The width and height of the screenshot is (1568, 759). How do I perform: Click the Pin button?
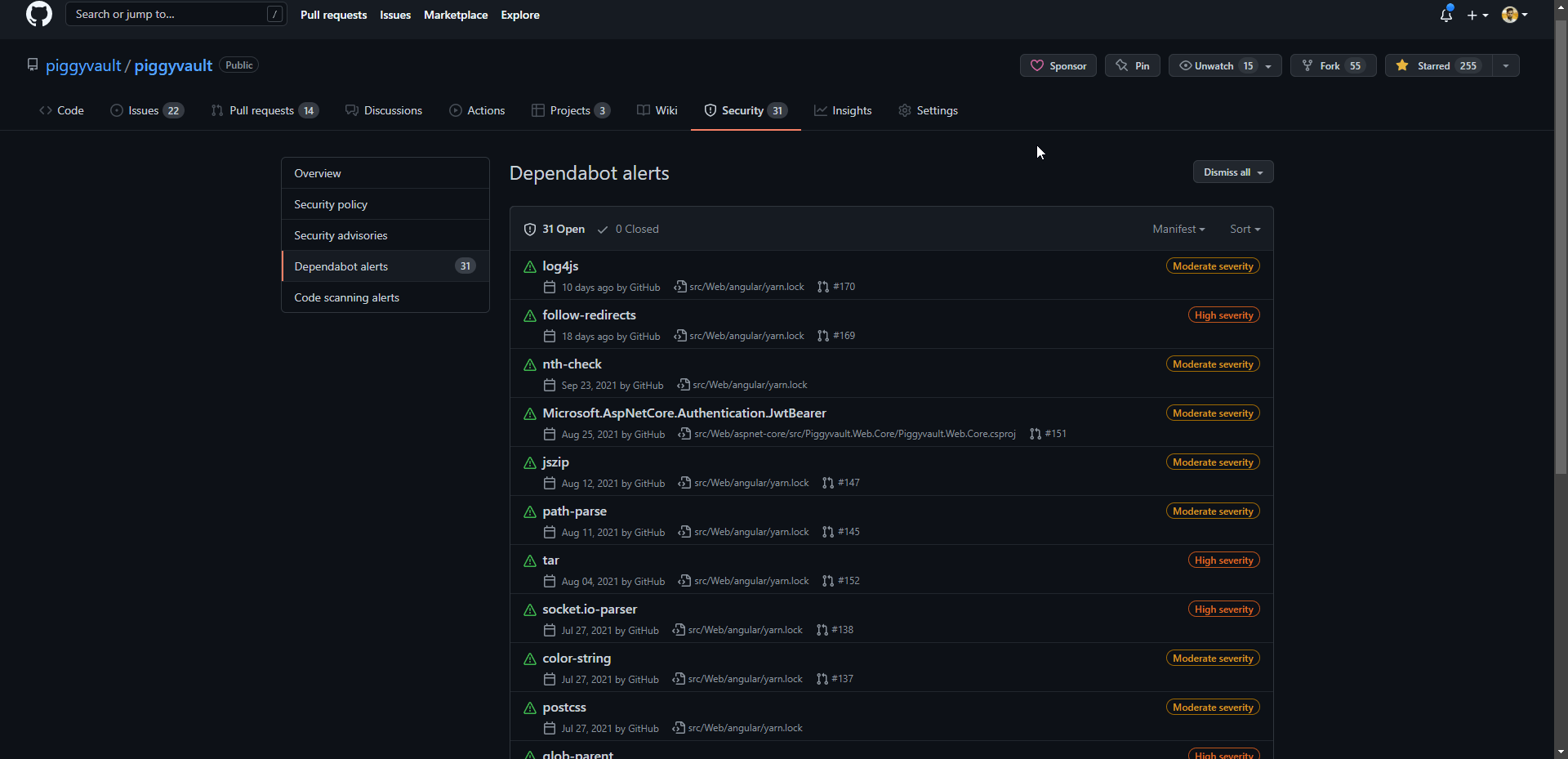pyautogui.click(x=1132, y=66)
